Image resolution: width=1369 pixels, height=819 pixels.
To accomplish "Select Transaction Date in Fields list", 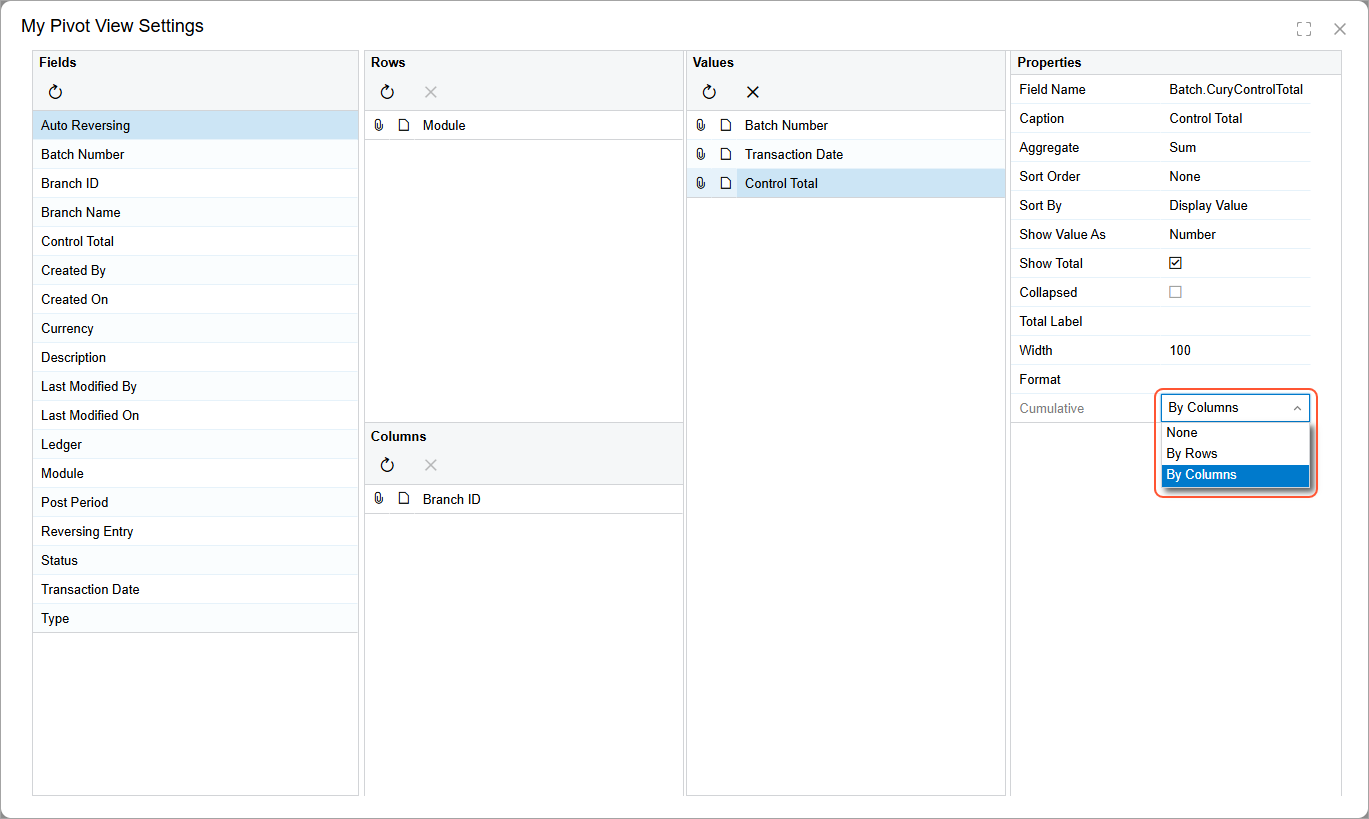I will pos(195,589).
